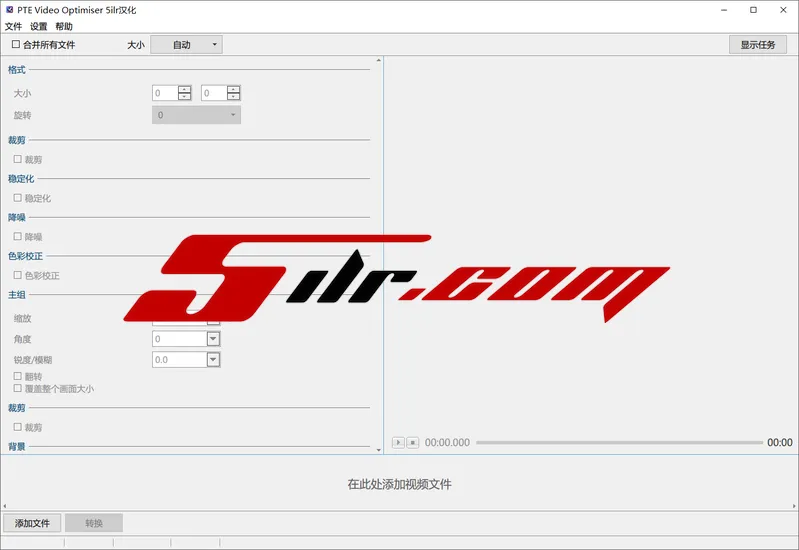Decrease the first 大小 width spinner

[x=184, y=97]
